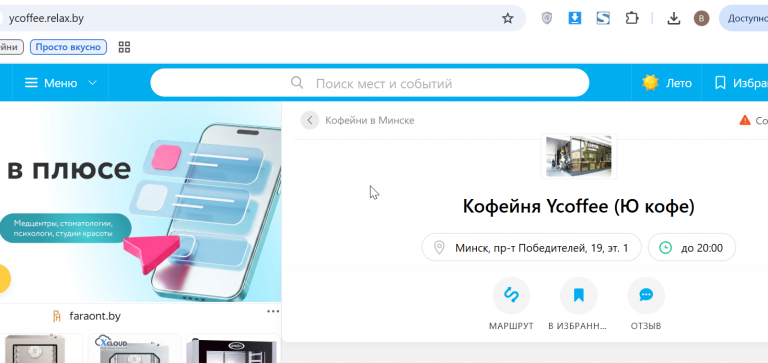
Task: Go back using the arrow circle button
Action: click(x=310, y=120)
